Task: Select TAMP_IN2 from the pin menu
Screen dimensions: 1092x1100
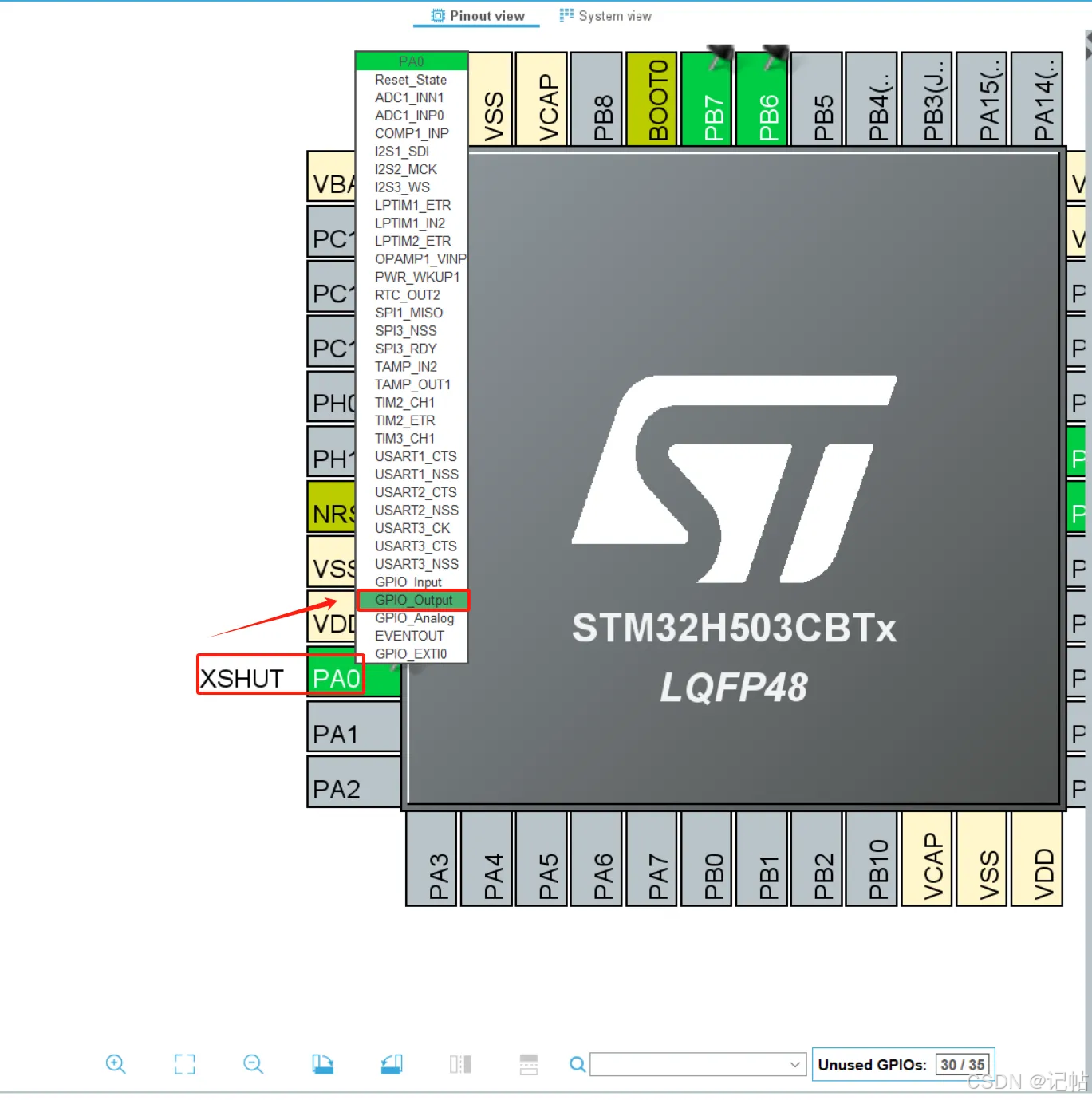Action: (411, 367)
